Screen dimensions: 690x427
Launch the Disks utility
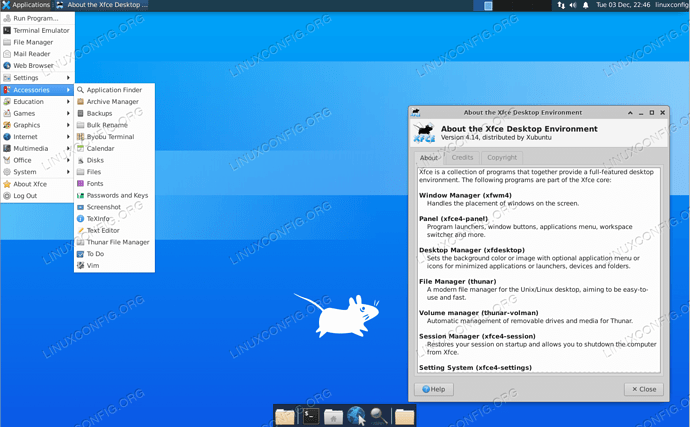point(114,160)
